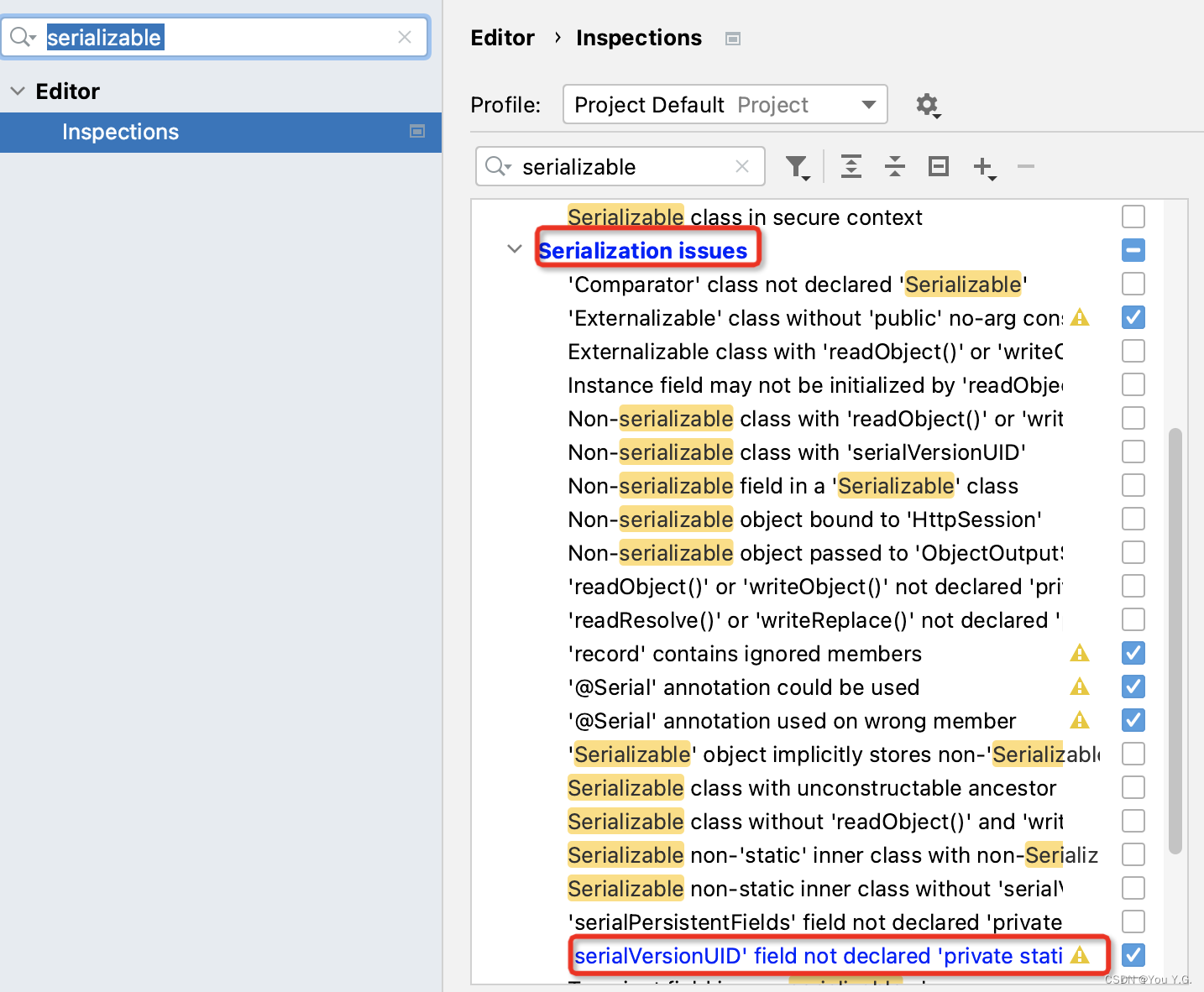Select Inspections in the Editor sidebar
This screenshot has height=992, width=1204.
120,132
